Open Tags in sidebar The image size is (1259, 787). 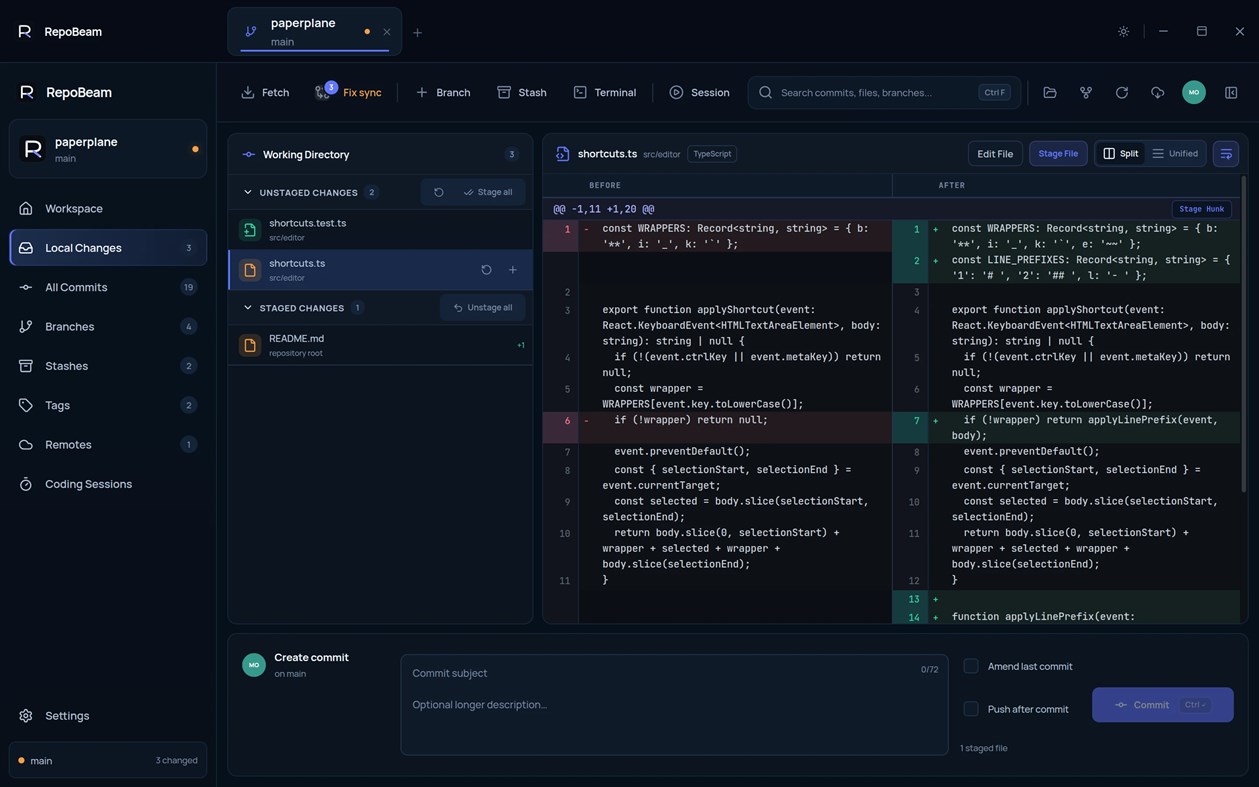click(x=108, y=405)
